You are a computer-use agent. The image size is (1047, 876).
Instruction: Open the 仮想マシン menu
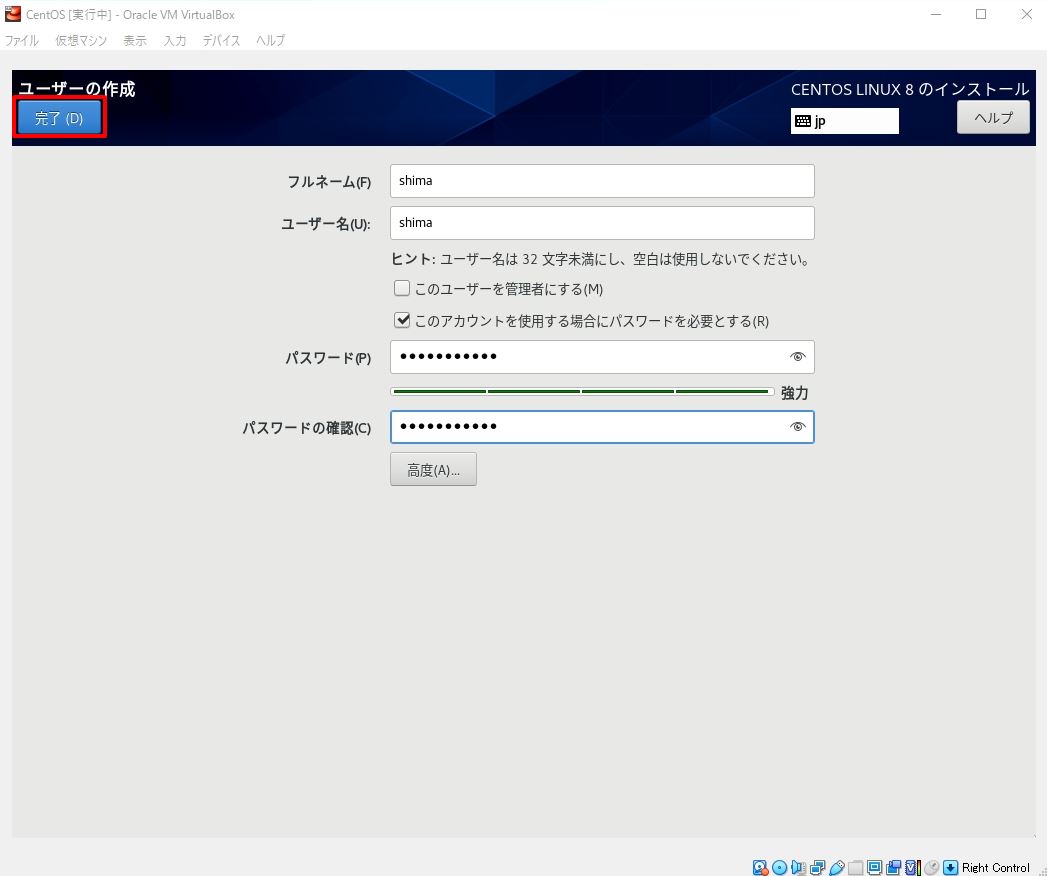point(81,40)
